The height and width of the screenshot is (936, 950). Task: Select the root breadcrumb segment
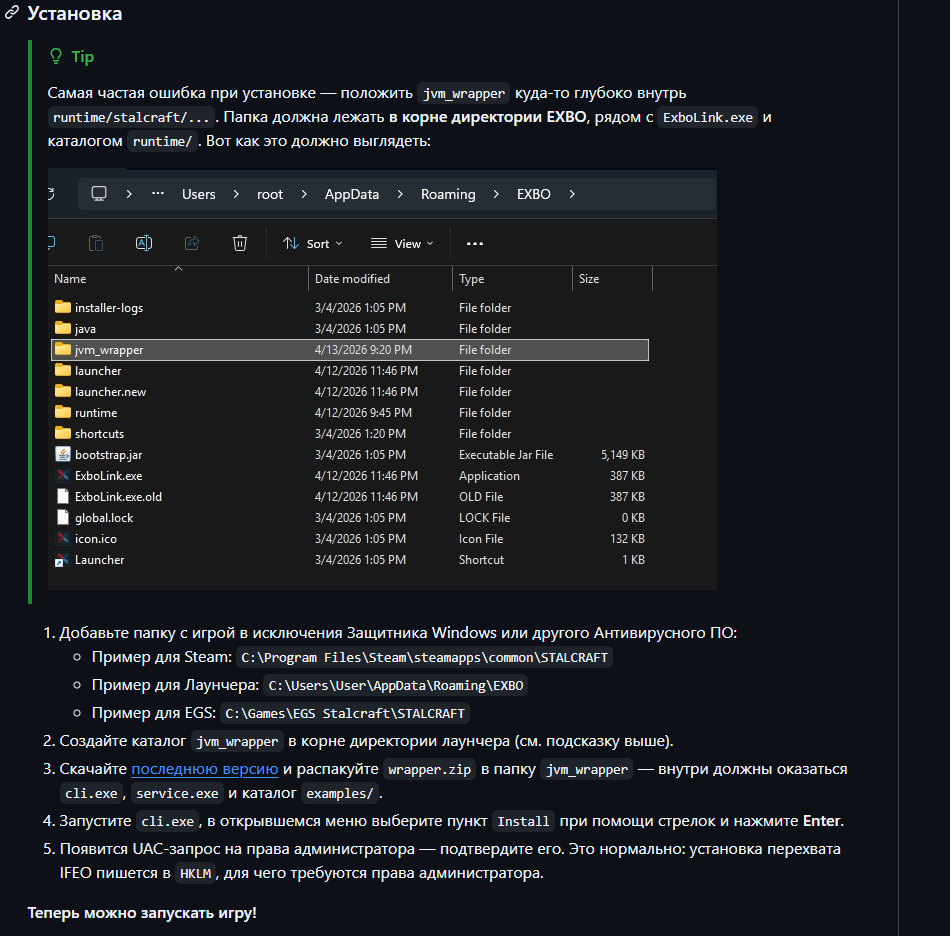click(270, 194)
